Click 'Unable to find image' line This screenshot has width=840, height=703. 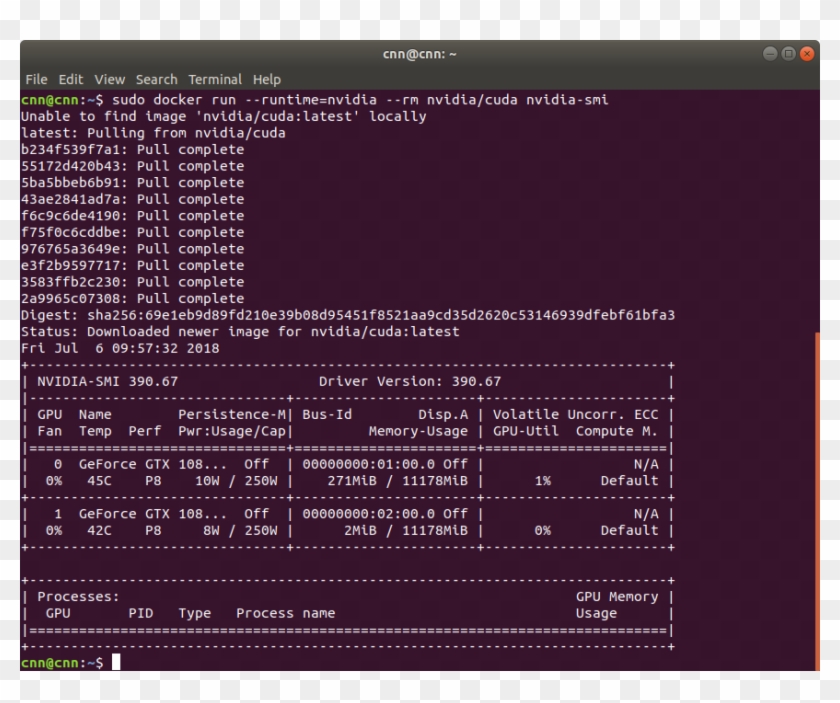tap(223, 117)
